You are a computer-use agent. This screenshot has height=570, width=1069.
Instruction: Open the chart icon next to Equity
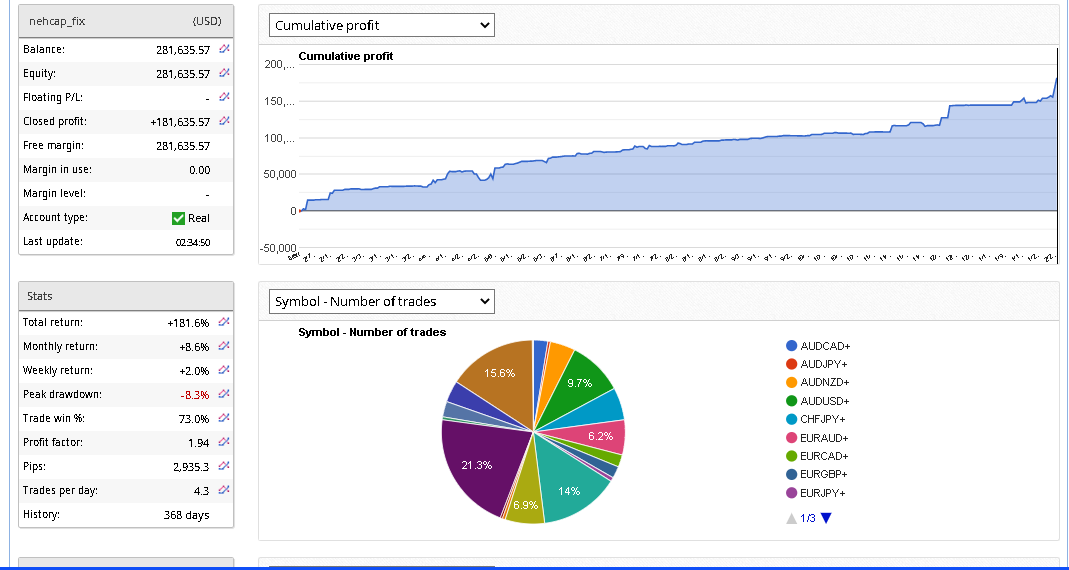[x=225, y=73]
